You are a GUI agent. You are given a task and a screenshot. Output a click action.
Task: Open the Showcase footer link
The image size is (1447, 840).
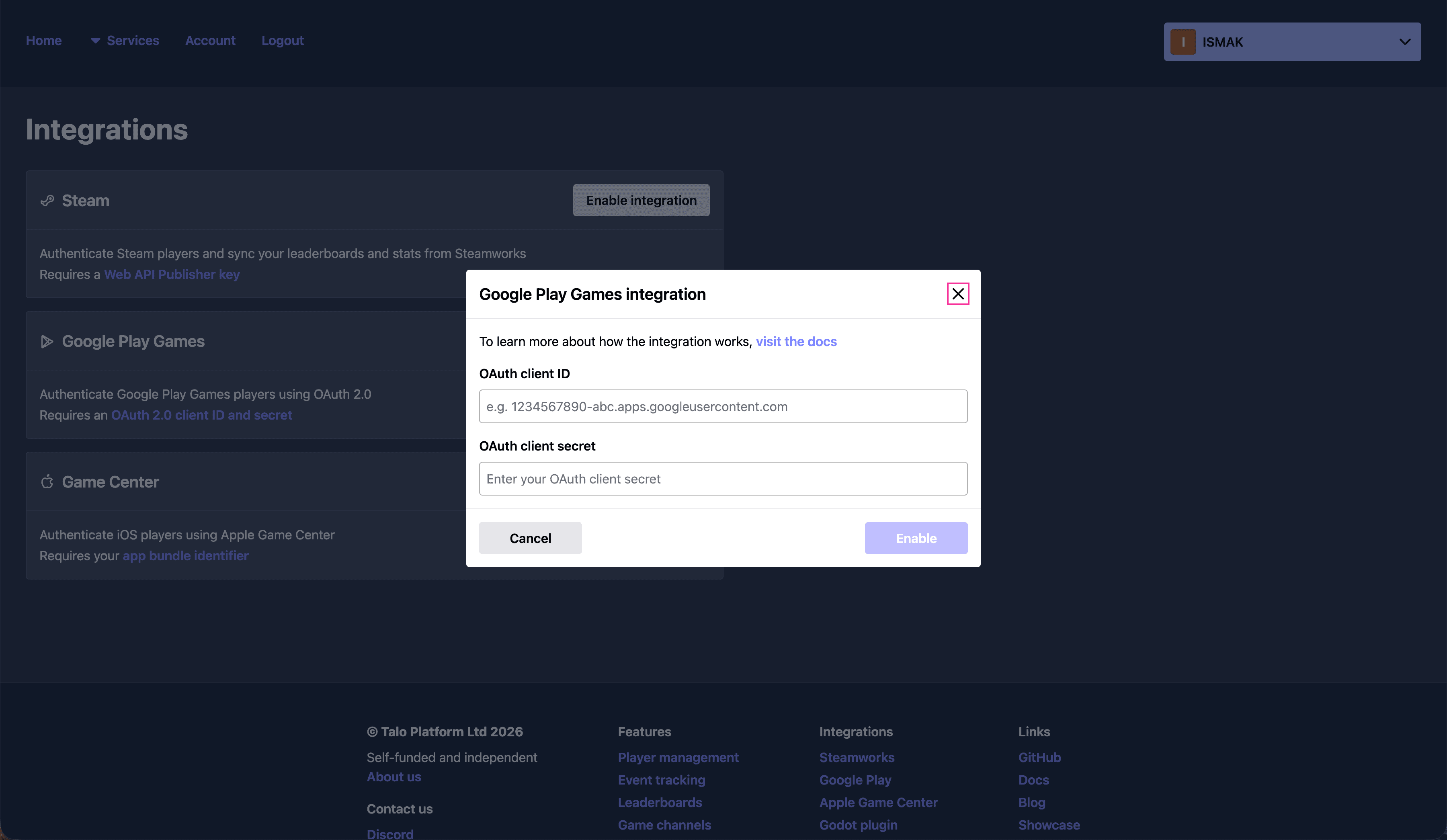coord(1049,824)
